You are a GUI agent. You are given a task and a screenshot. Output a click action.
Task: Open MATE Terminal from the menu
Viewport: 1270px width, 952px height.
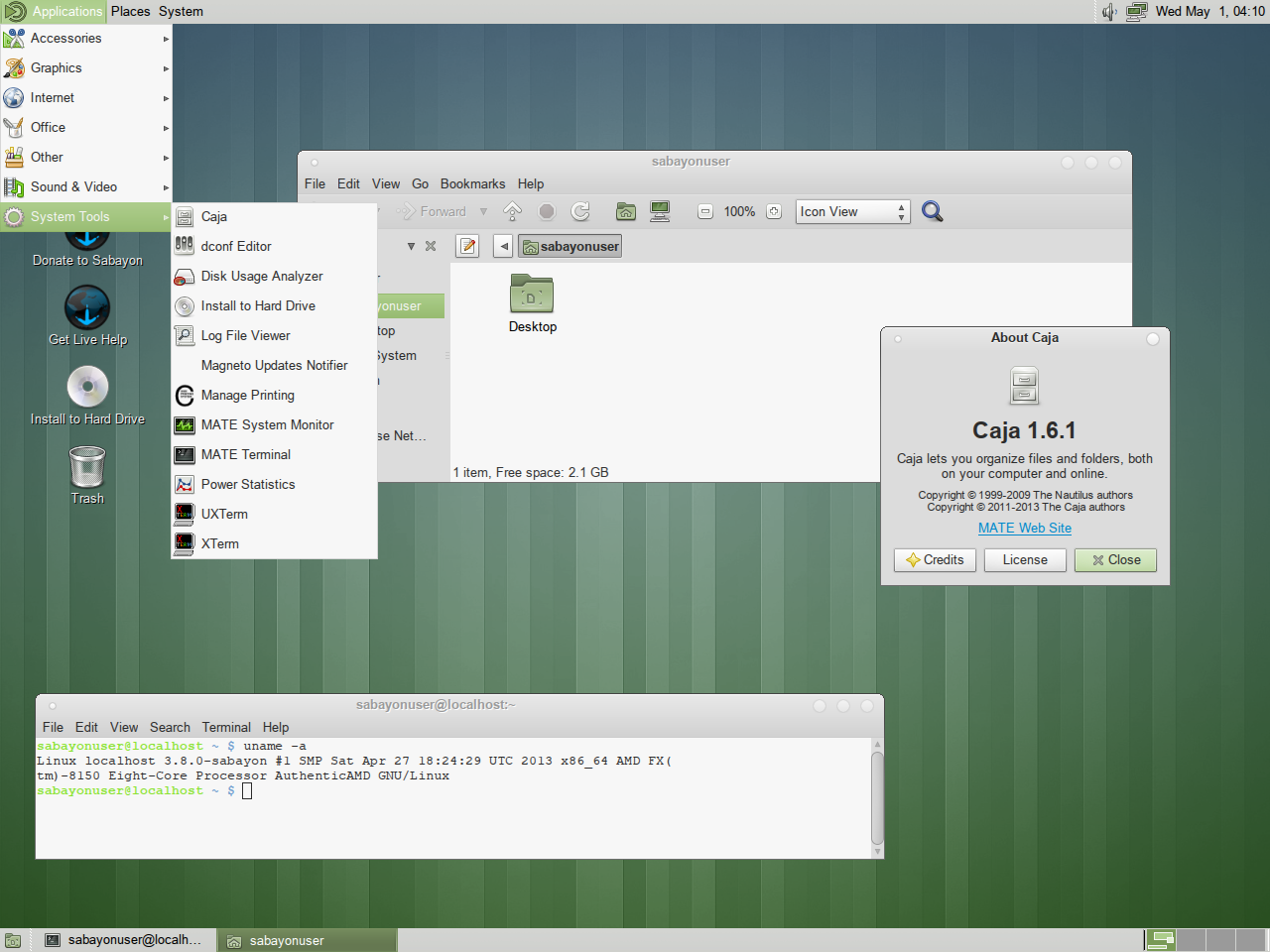point(275,454)
